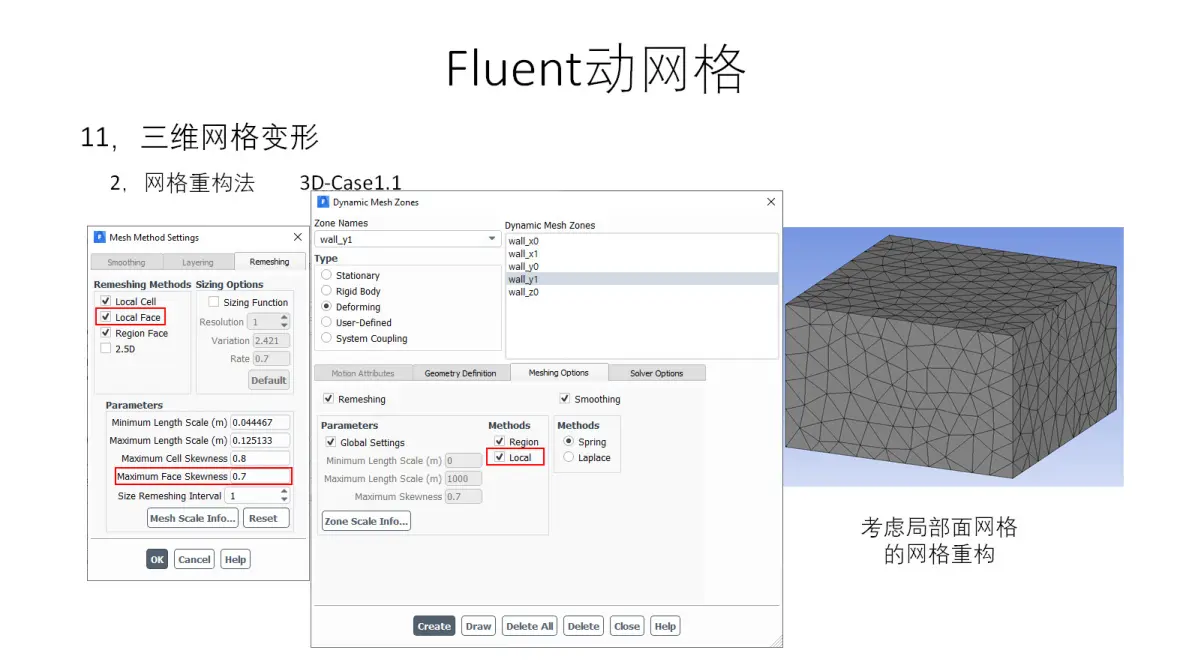
Task: Select the Spring smoothing method
Action: tap(569, 441)
